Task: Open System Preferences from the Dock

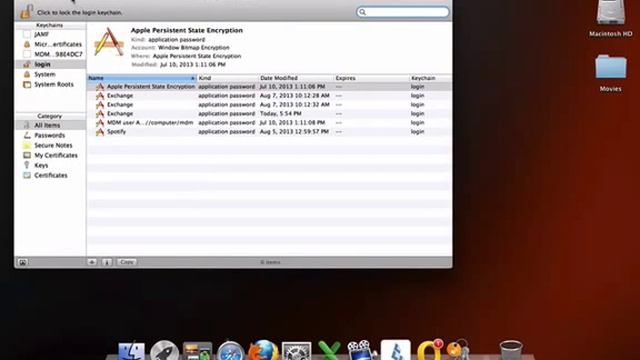Action: (297, 351)
